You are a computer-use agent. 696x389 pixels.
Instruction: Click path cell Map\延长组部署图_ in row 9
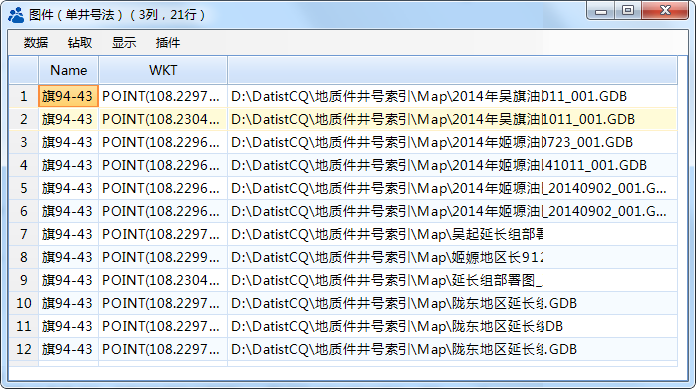452,281
